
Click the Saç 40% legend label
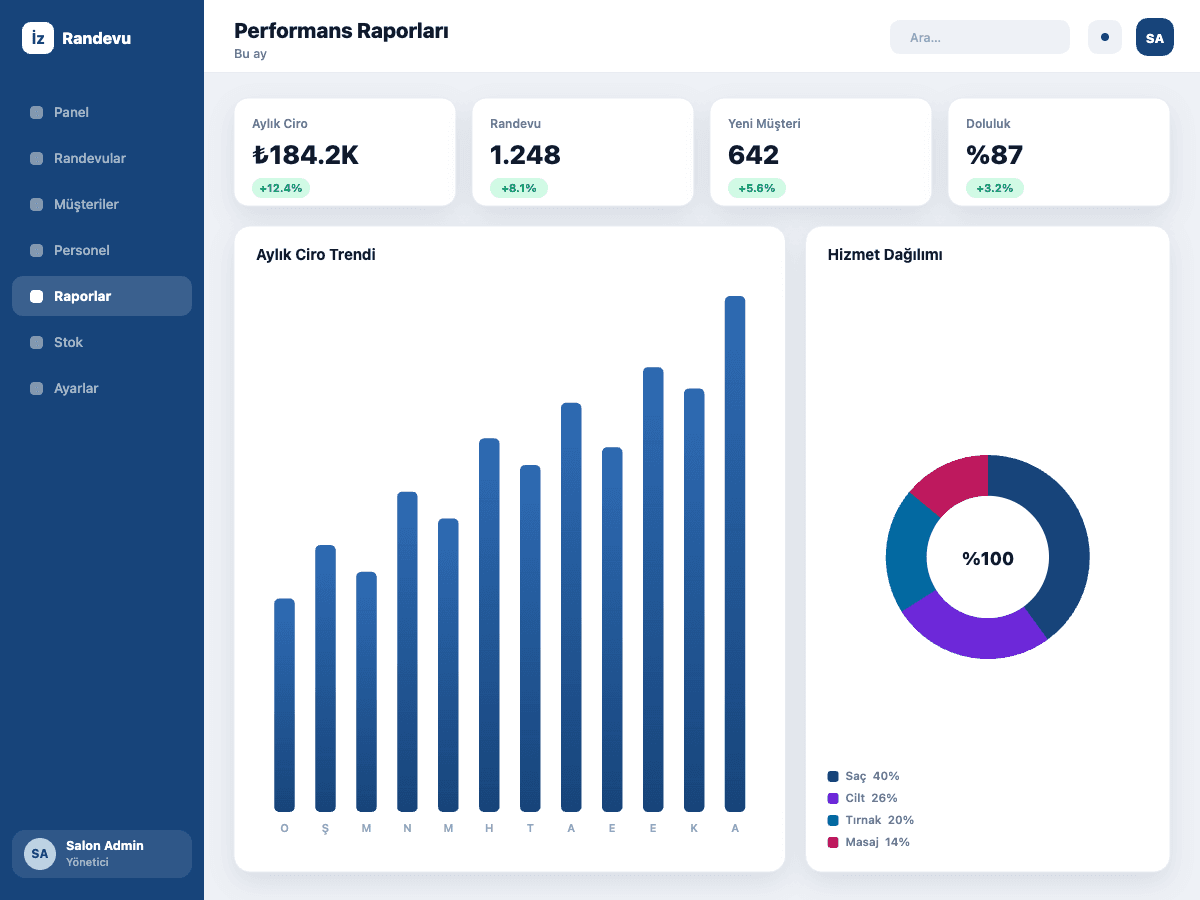pos(872,776)
